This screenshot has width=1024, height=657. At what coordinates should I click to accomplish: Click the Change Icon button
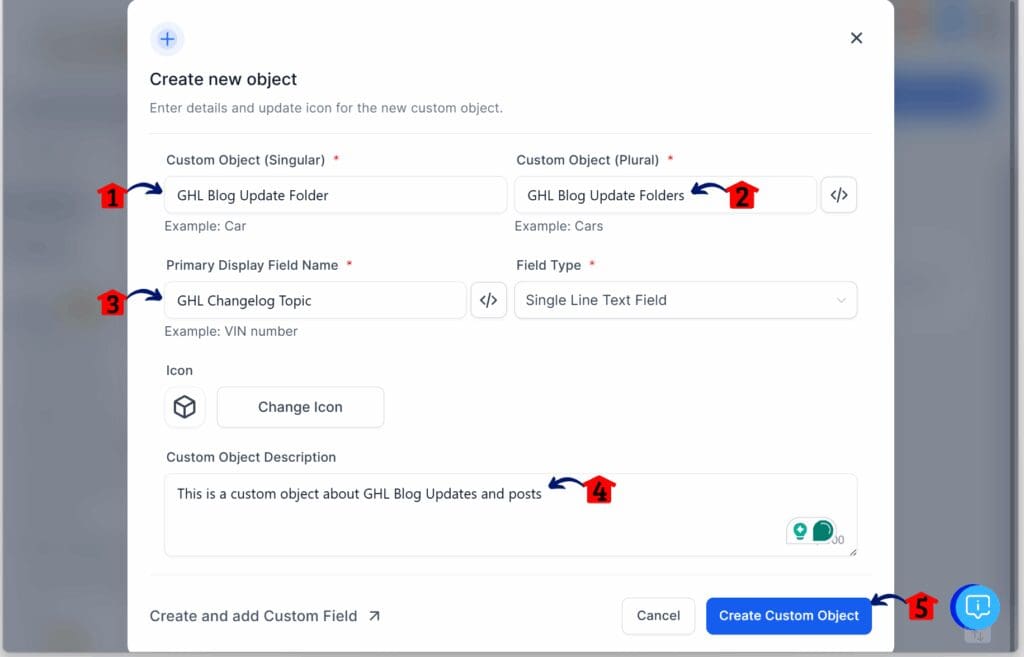(300, 406)
